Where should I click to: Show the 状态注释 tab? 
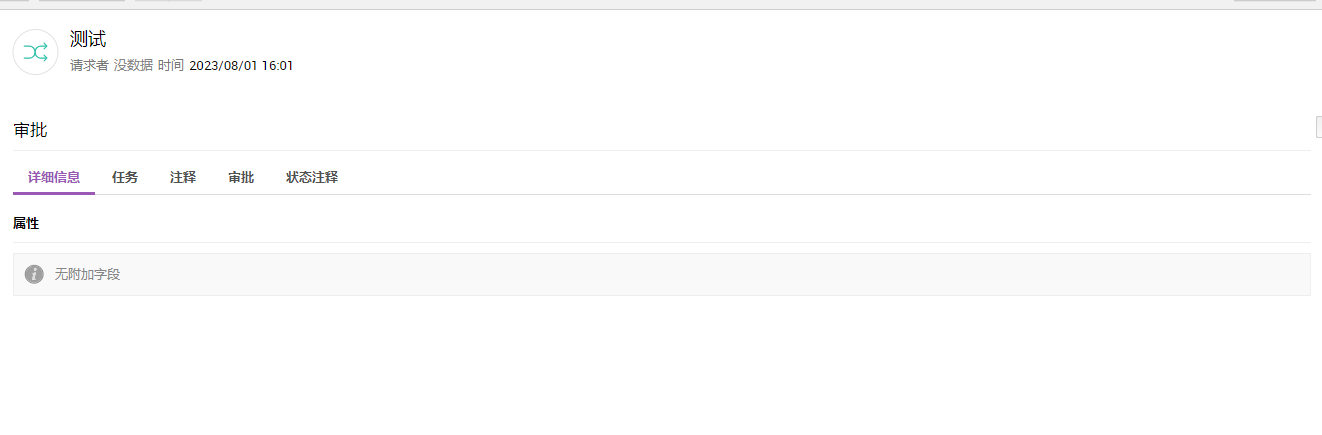click(x=312, y=178)
